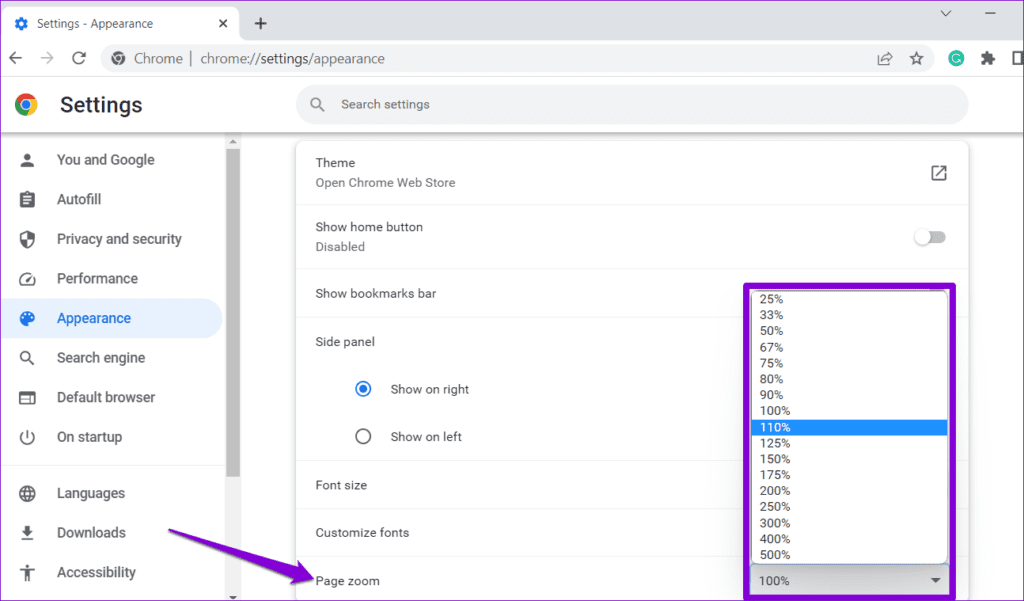
Task: Choose 150% zoom option
Action: (x=849, y=459)
